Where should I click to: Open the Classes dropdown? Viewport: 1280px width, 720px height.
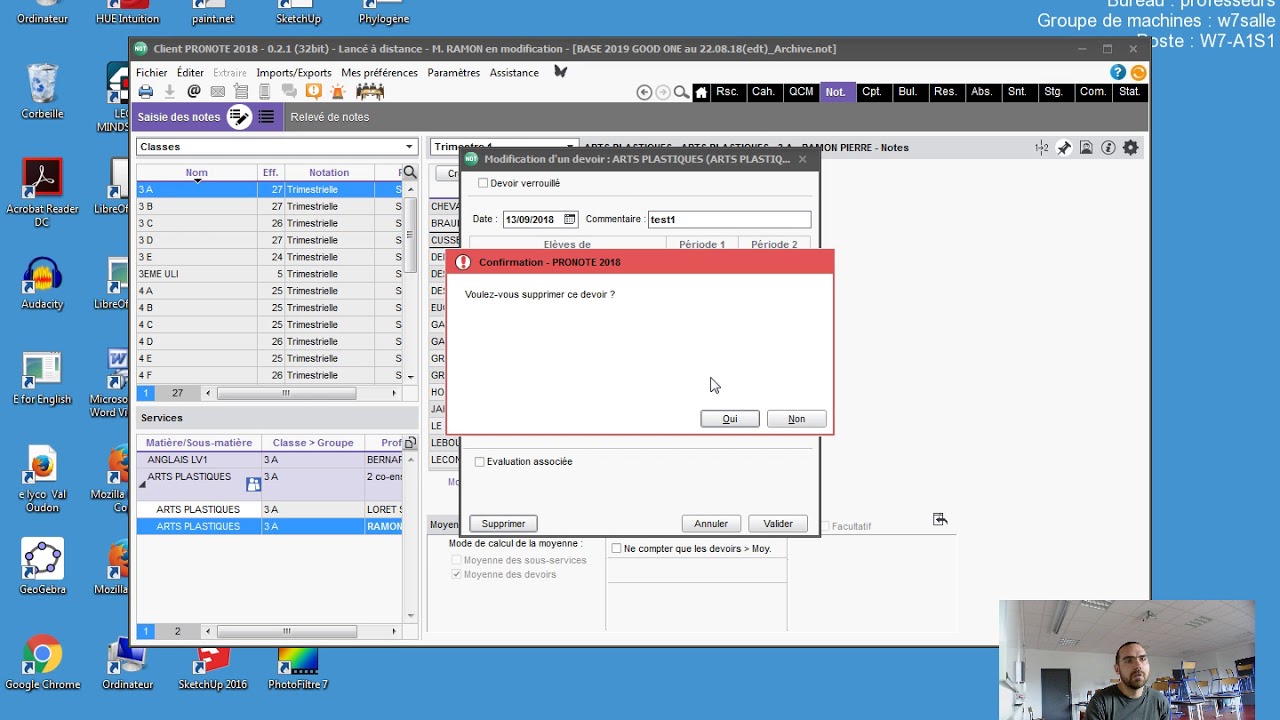276,147
